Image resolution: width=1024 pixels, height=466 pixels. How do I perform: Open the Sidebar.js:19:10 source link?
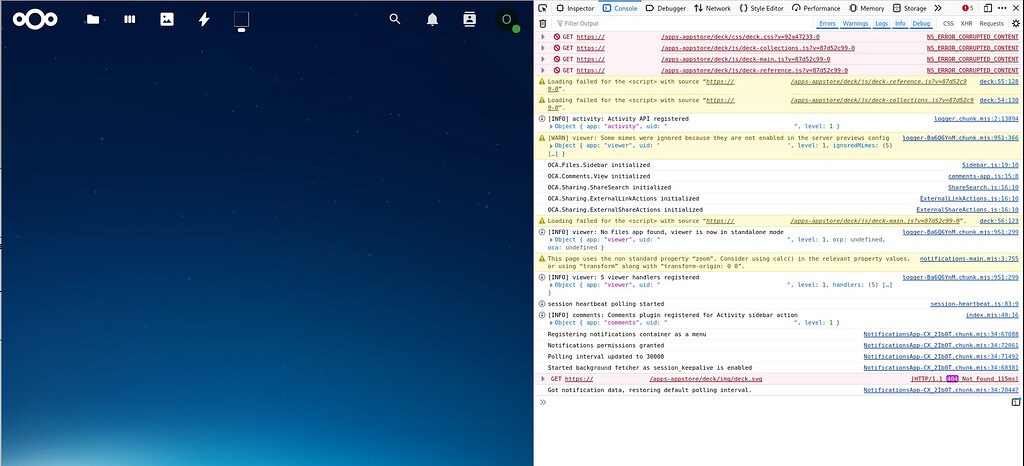(990, 164)
